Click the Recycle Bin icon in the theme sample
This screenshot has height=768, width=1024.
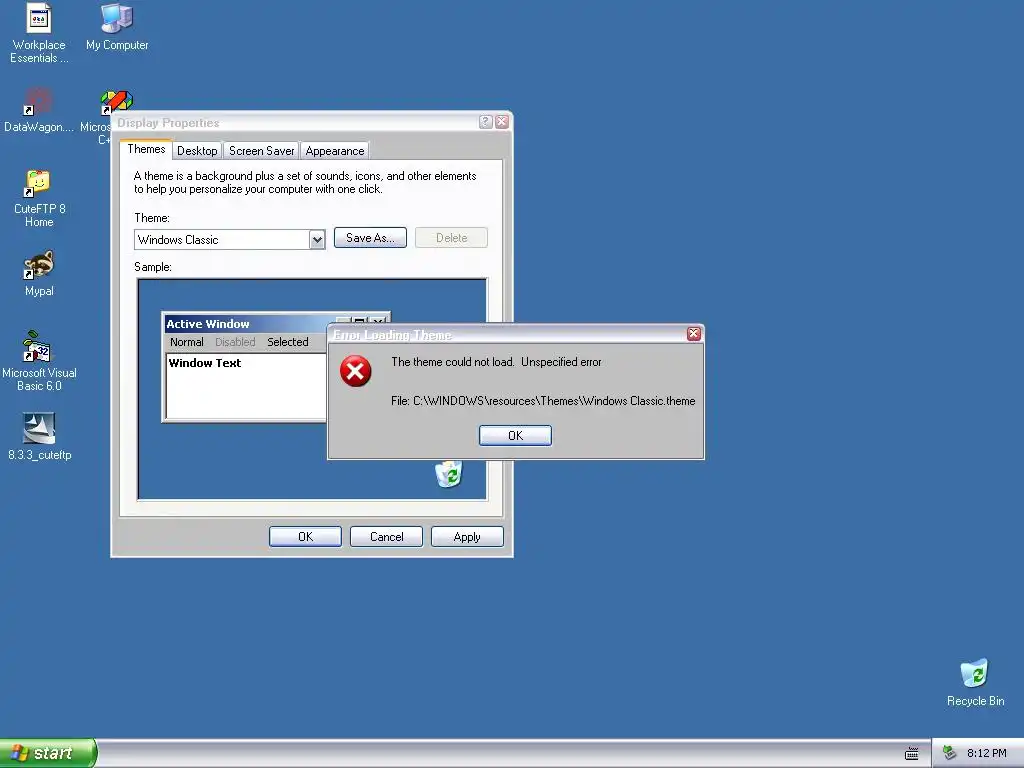point(449,474)
